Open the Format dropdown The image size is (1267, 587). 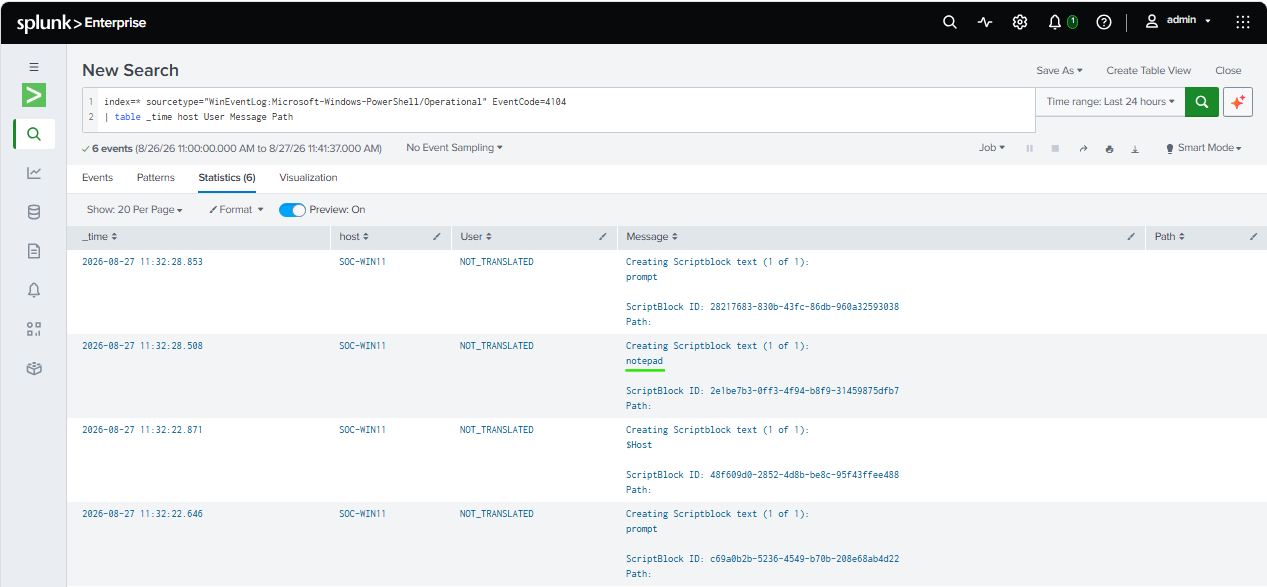coord(236,210)
